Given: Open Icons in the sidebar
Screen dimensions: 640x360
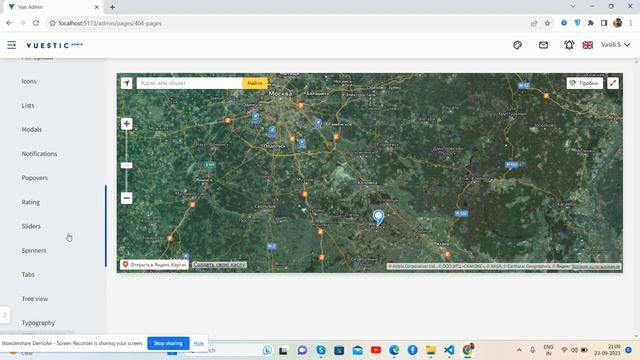Looking at the screenshot, I should pos(29,81).
